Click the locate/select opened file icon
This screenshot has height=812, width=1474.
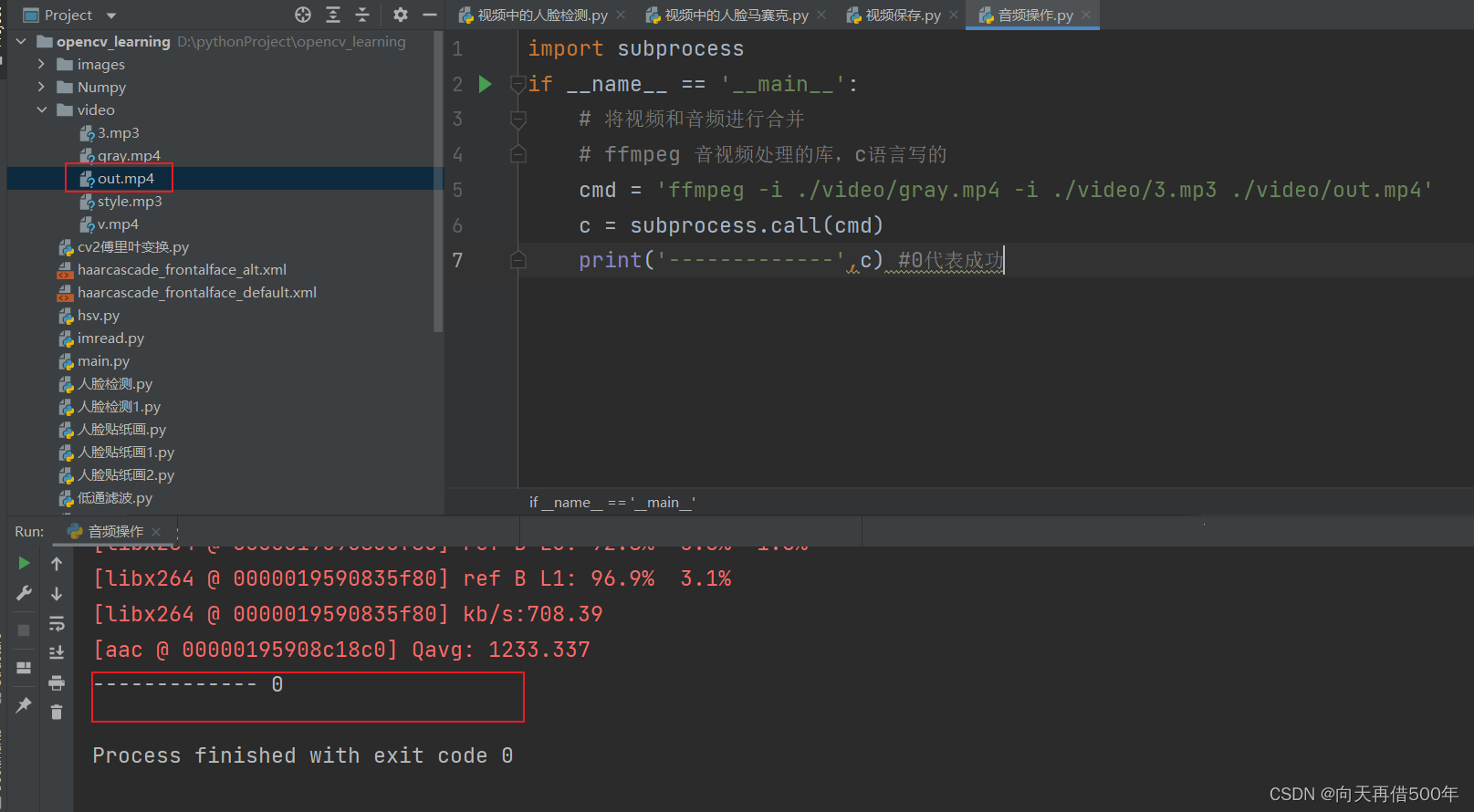[303, 15]
